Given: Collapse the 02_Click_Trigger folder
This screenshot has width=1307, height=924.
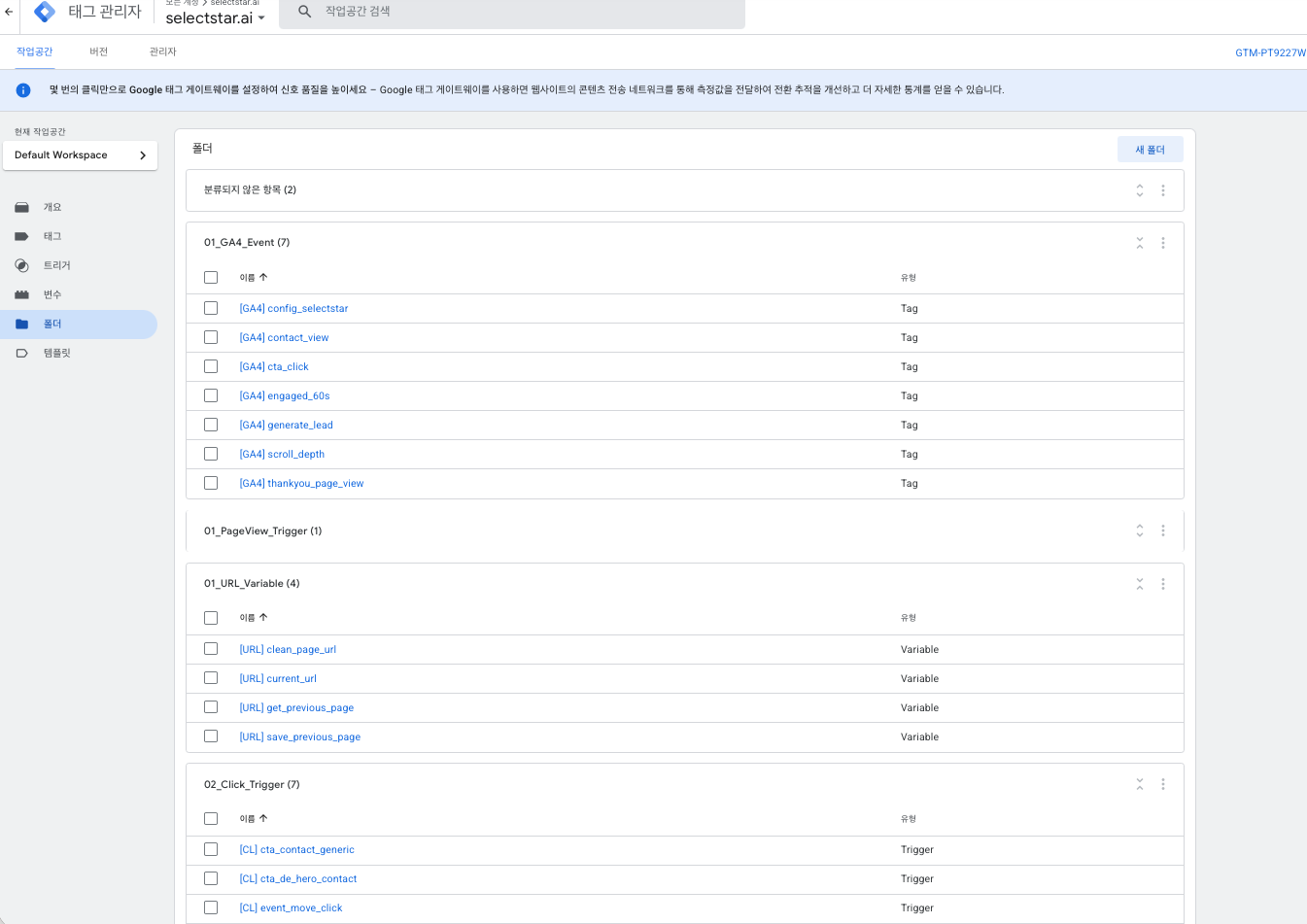Looking at the screenshot, I should click(1140, 784).
